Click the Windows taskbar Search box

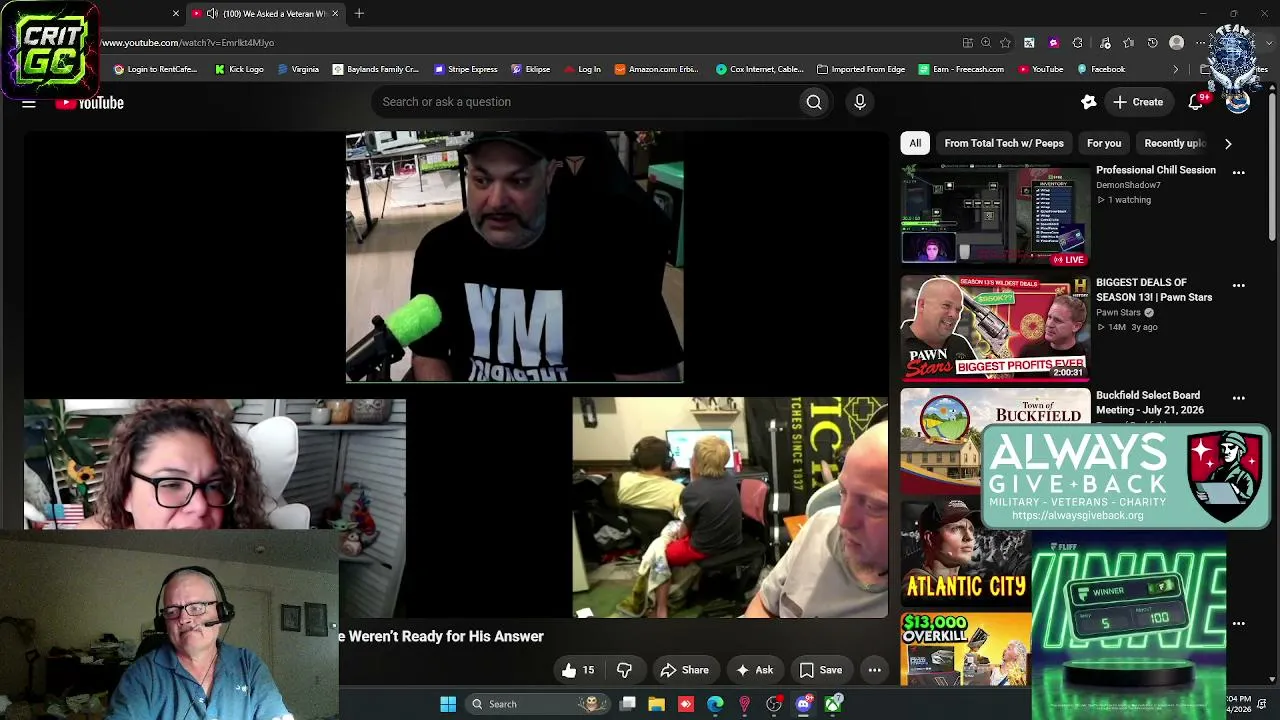(538, 704)
